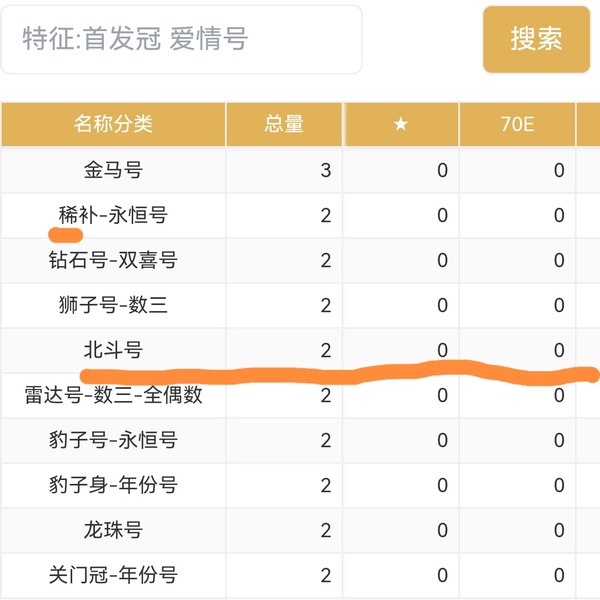Open the 钻石号-双喜号 entry
This screenshot has height=600, width=600.
pos(113,260)
